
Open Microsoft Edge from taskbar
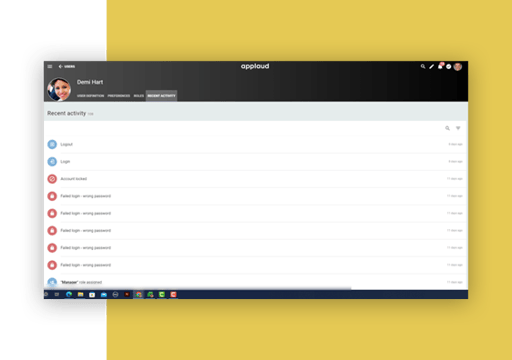point(69,294)
